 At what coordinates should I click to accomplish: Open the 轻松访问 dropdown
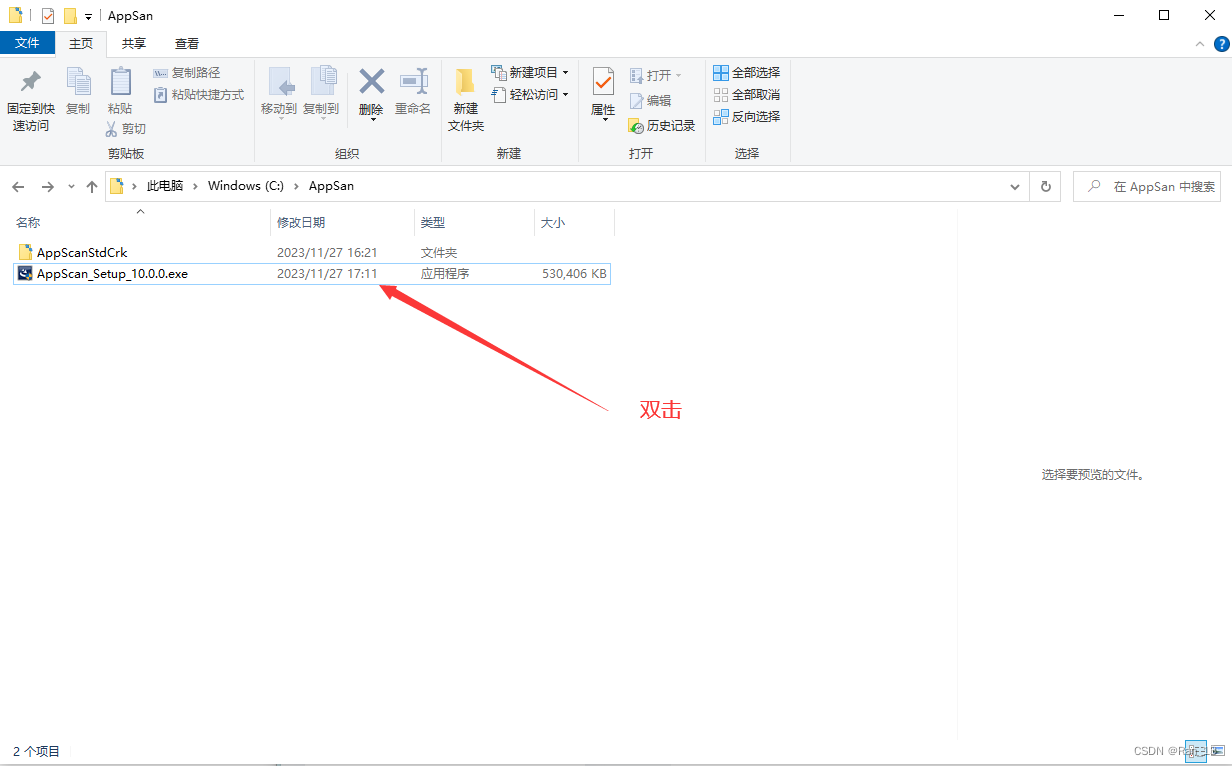tap(530, 94)
